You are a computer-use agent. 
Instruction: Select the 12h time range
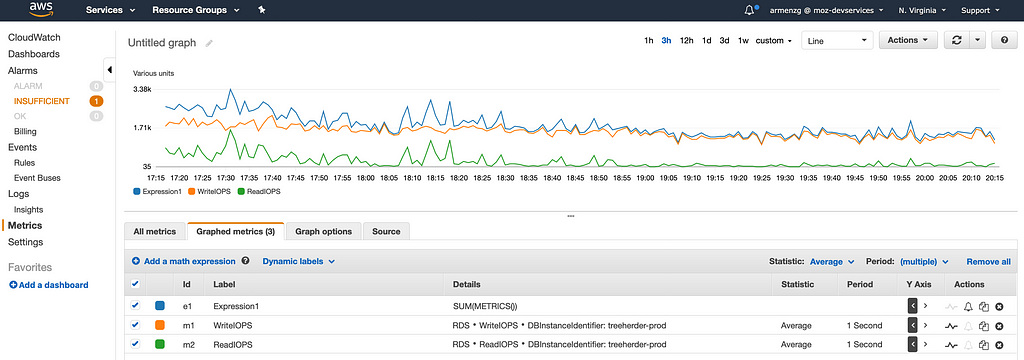click(686, 41)
